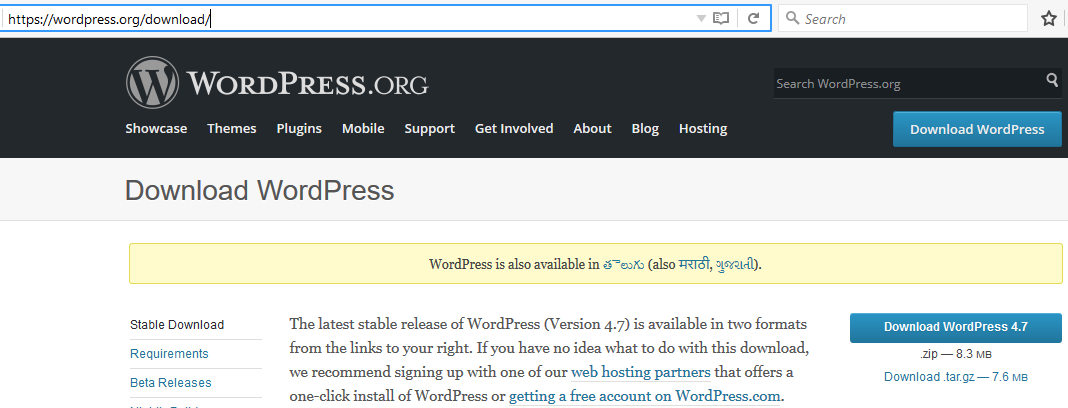
Task: Click the WordPress.org logo
Action: [277, 82]
